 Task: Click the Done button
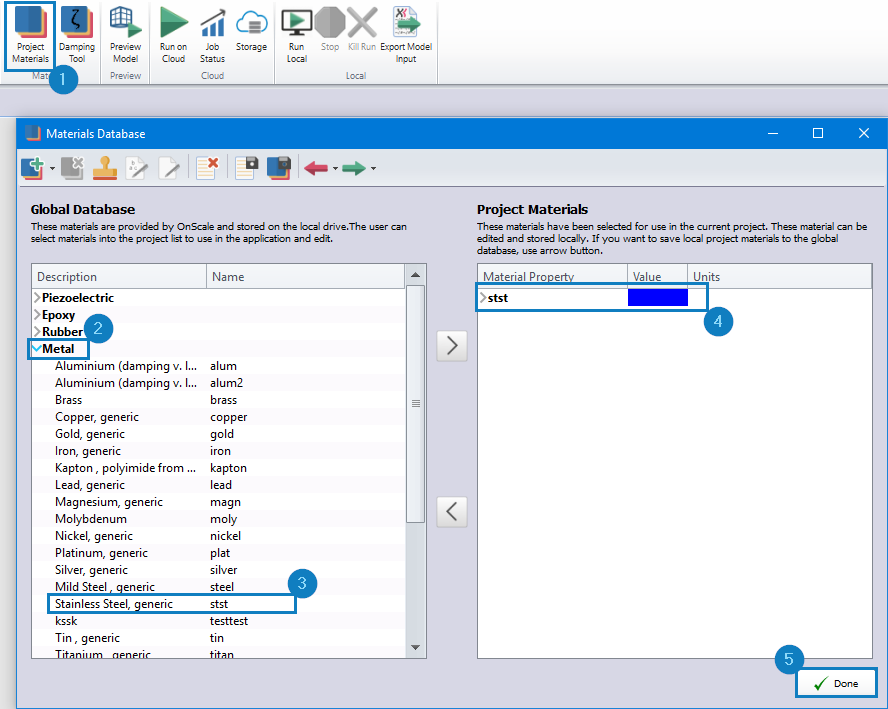coord(836,684)
